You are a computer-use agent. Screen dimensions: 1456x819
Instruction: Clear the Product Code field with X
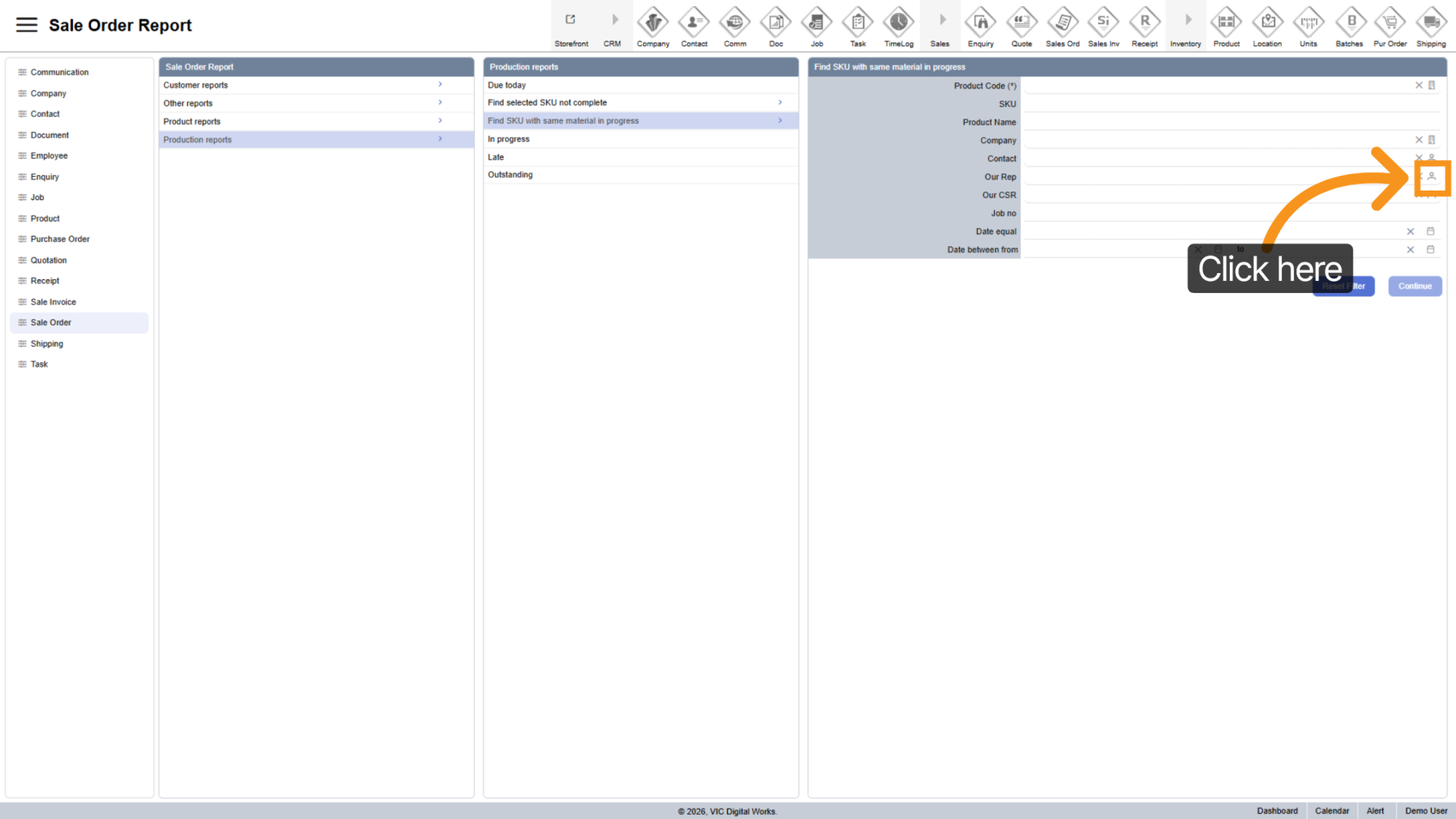[x=1419, y=86]
